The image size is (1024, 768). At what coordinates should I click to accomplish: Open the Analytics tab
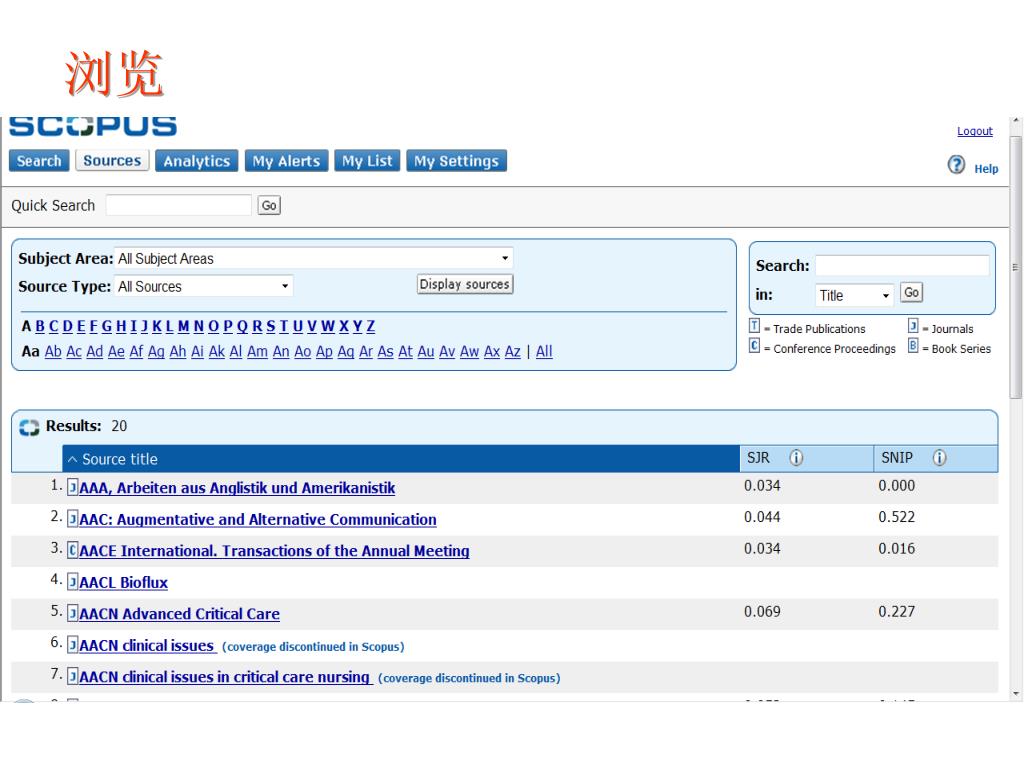click(197, 161)
